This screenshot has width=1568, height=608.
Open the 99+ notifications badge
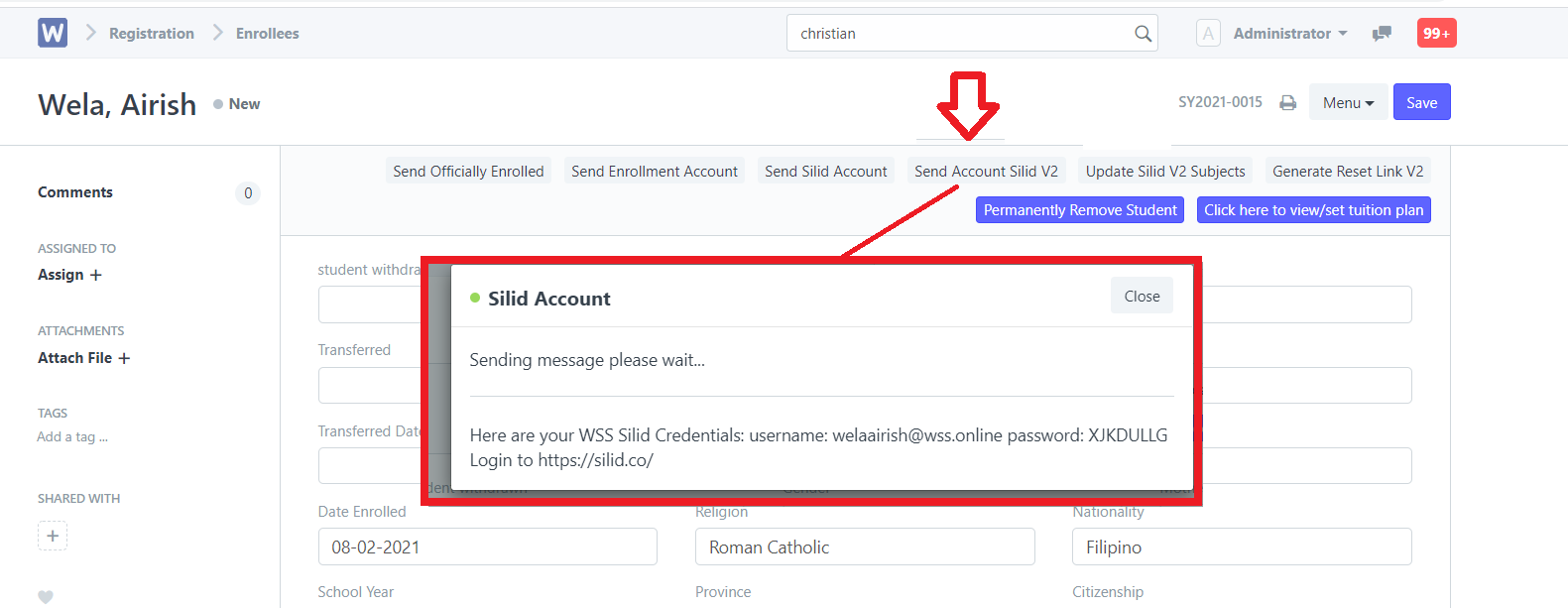(1436, 33)
